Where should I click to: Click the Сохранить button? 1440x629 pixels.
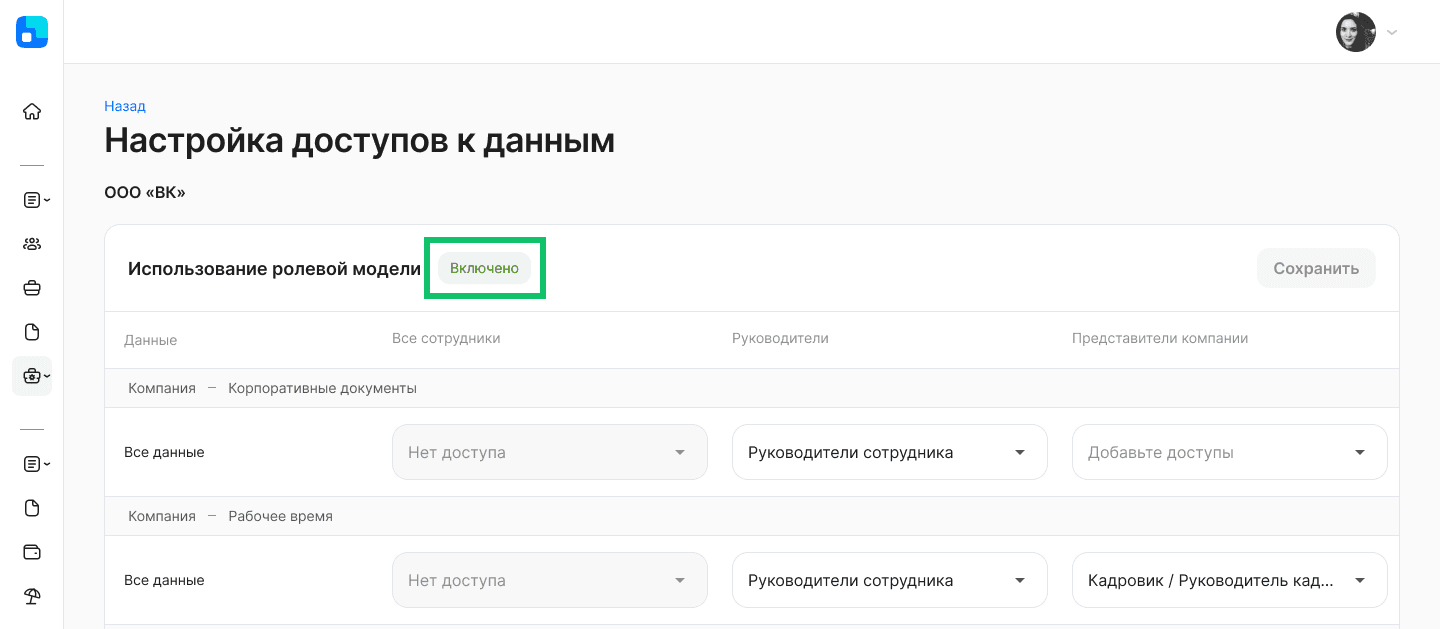click(1316, 268)
